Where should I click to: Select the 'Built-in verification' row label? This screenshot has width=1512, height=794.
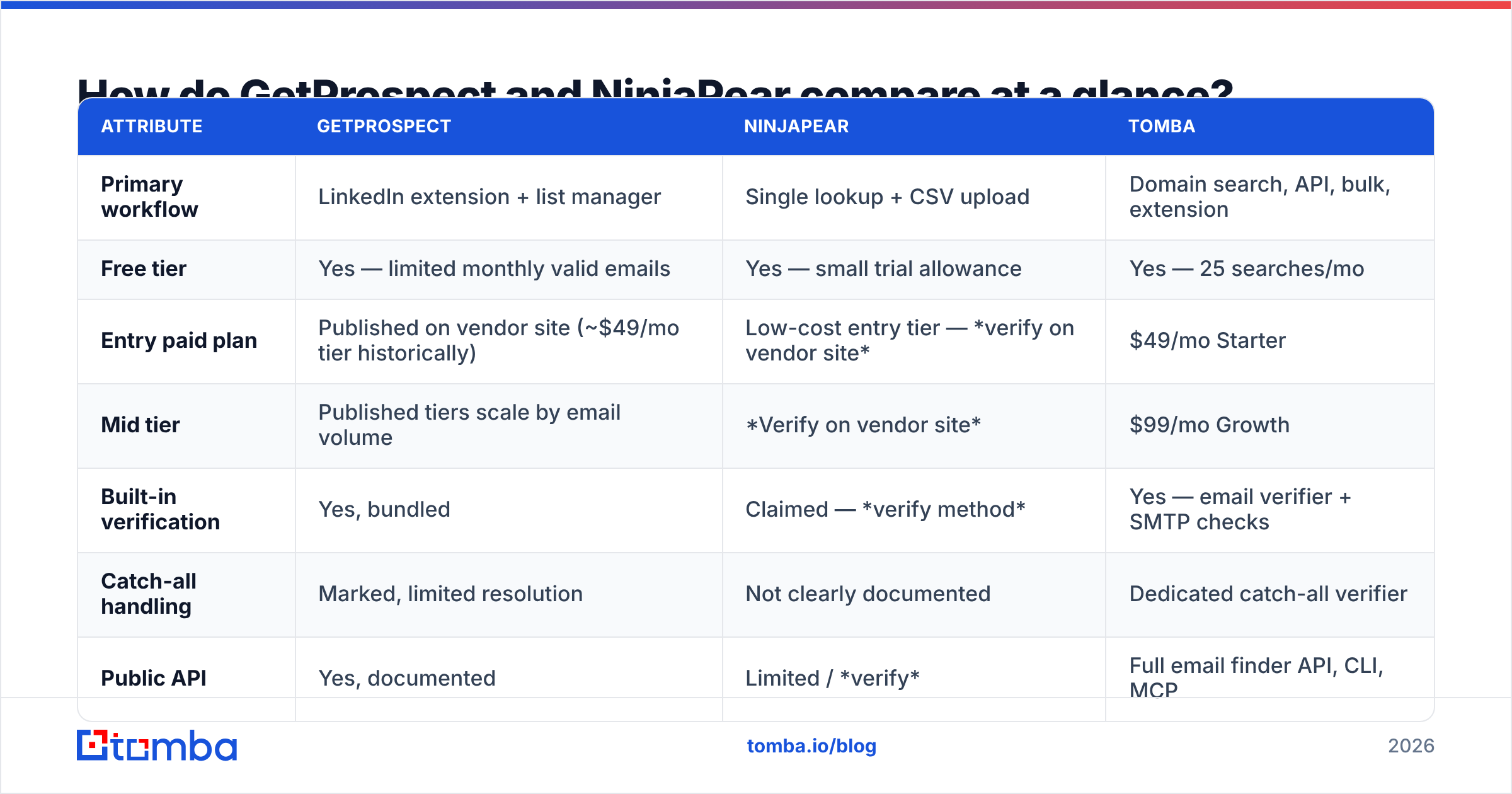(x=161, y=509)
